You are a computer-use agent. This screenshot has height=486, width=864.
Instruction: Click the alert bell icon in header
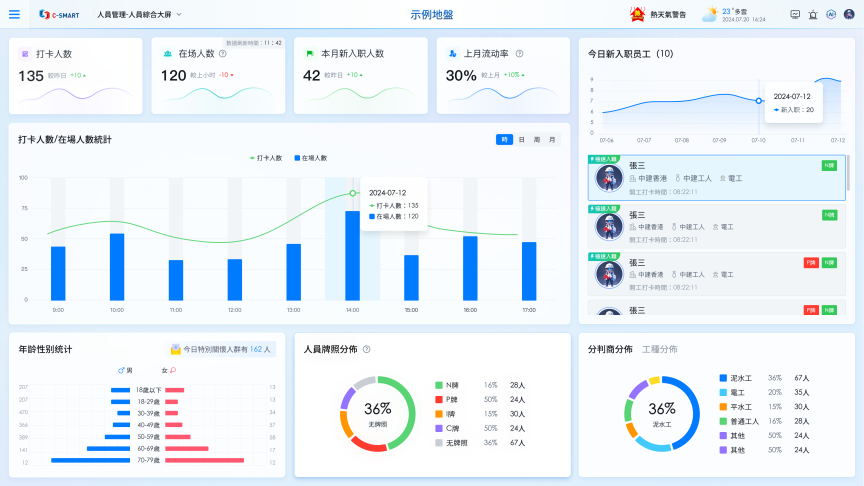click(813, 15)
